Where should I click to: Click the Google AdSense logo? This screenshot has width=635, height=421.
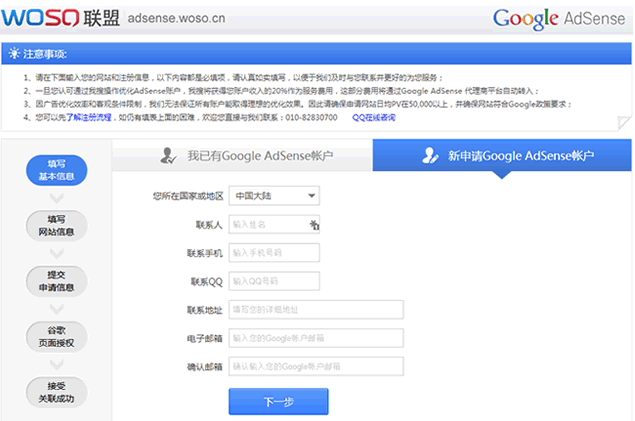click(559, 19)
